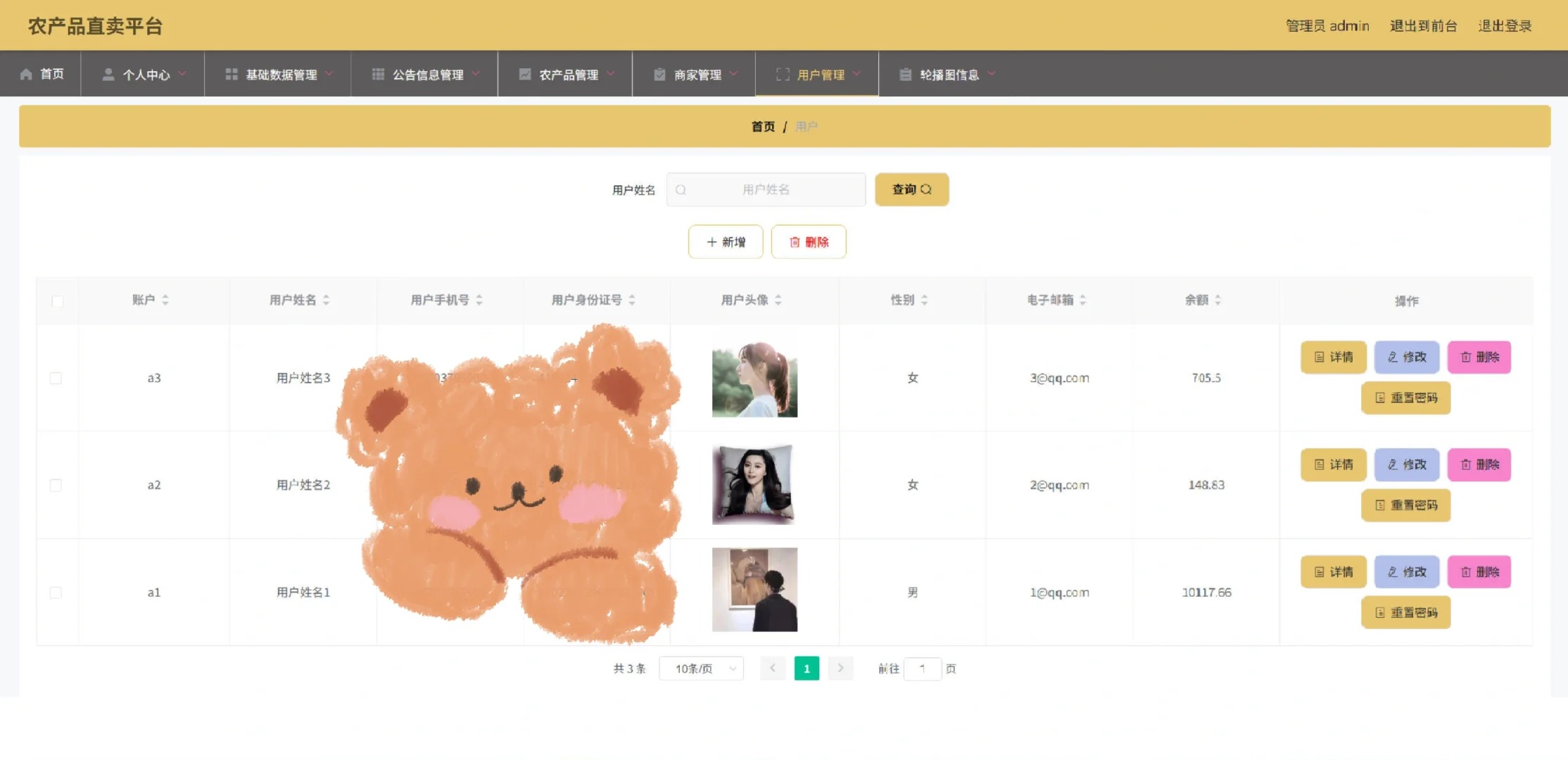1568x760 pixels.
Task: Click the 查询 search button
Action: click(x=911, y=190)
